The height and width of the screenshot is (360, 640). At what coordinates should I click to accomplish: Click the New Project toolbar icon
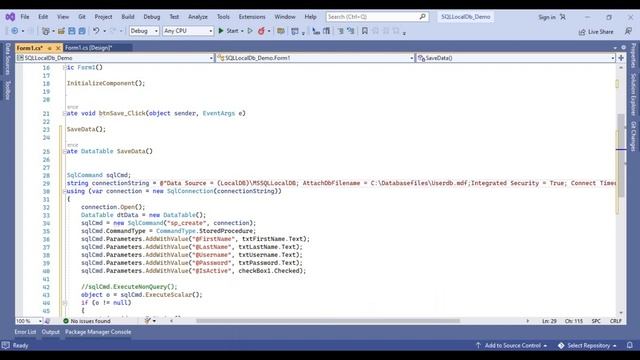tap(46, 31)
